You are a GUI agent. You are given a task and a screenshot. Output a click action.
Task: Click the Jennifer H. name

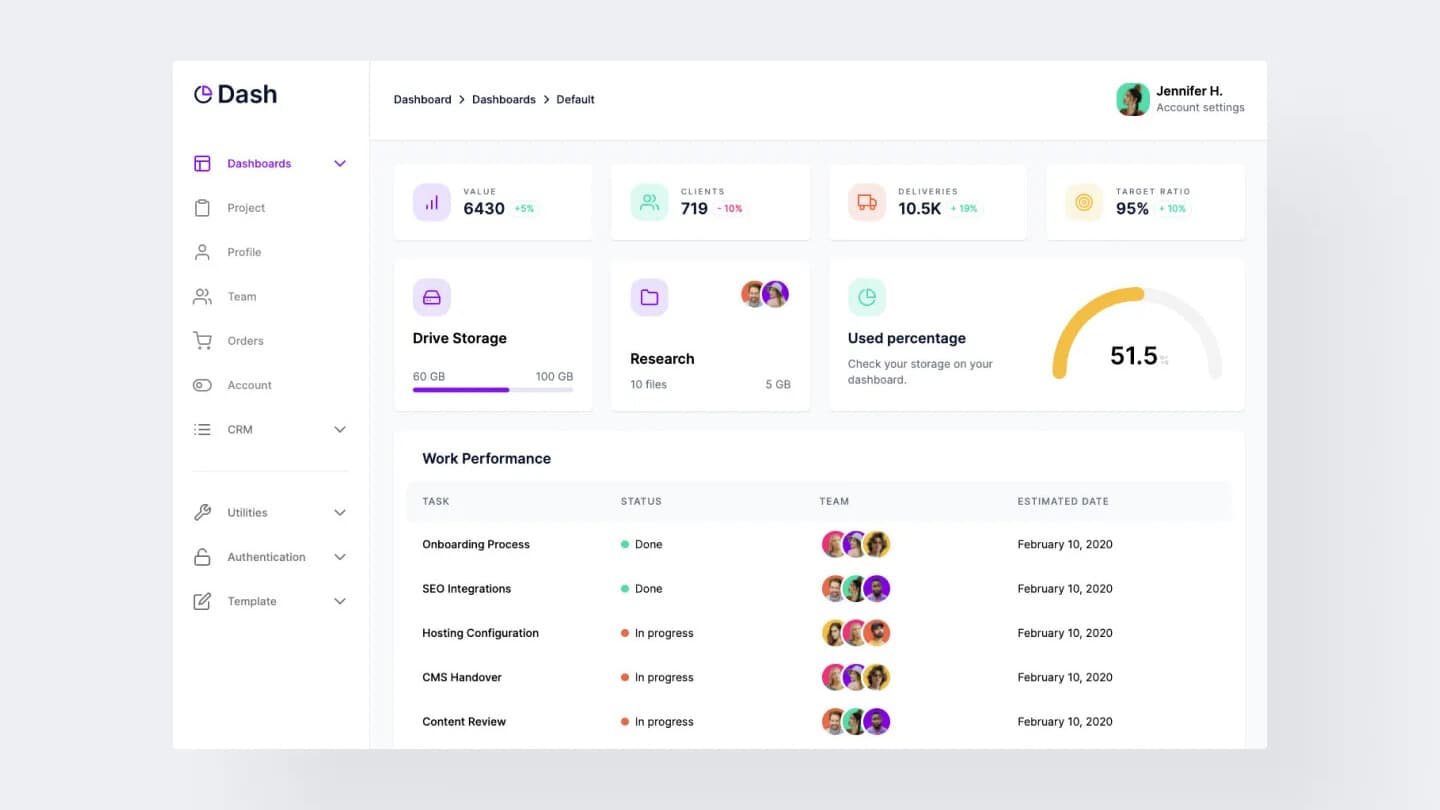pyautogui.click(x=1189, y=91)
